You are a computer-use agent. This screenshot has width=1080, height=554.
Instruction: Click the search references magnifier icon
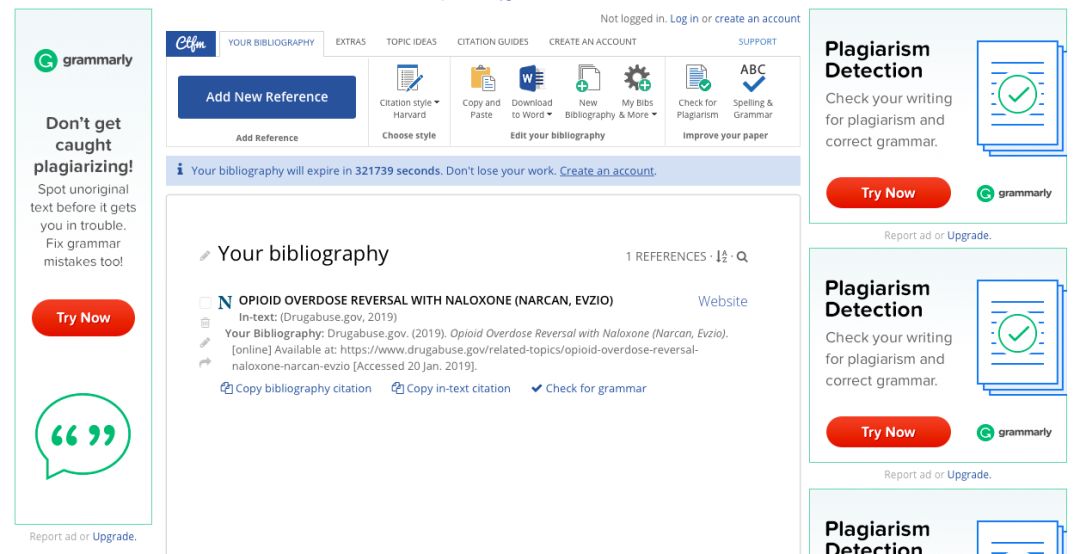pyautogui.click(x=742, y=257)
